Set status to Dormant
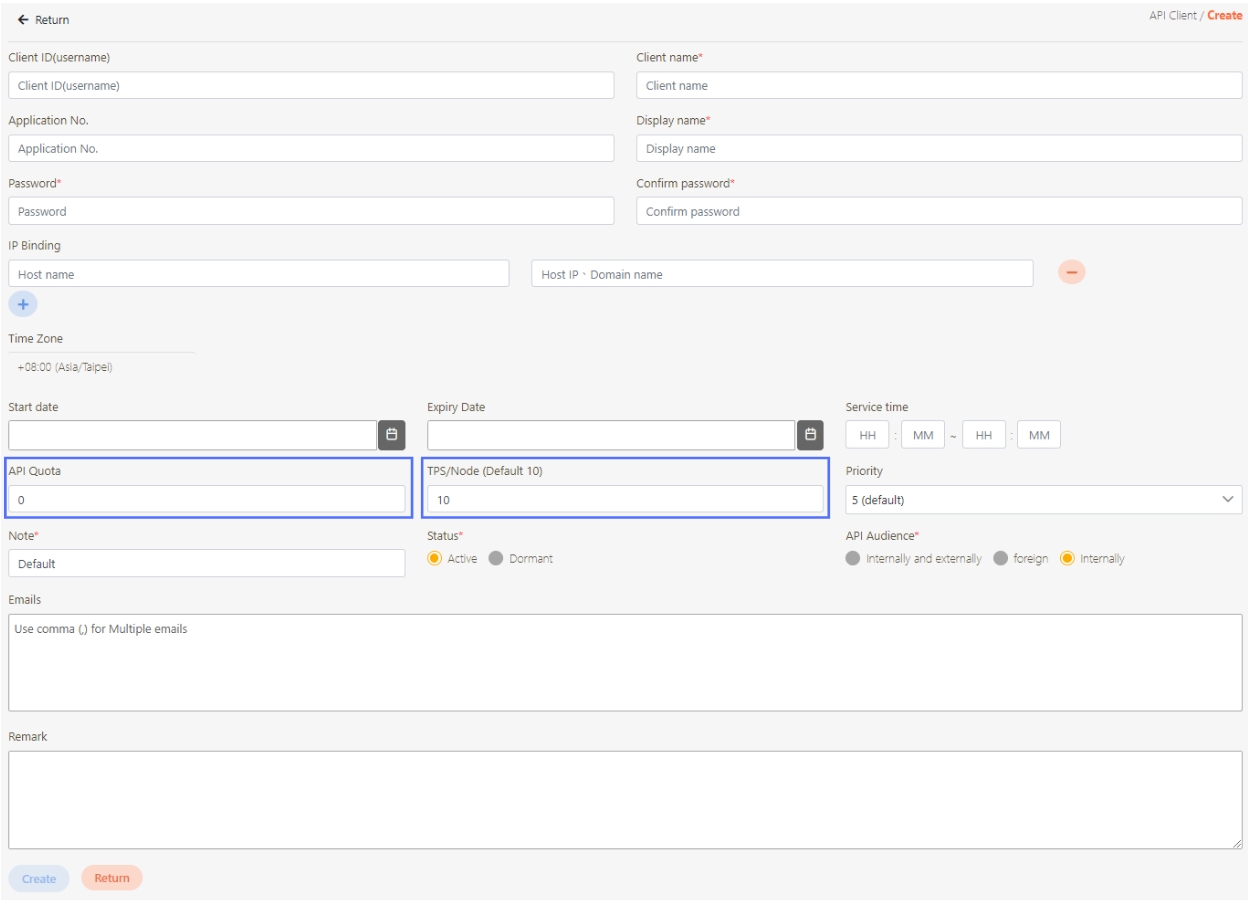 (x=496, y=558)
